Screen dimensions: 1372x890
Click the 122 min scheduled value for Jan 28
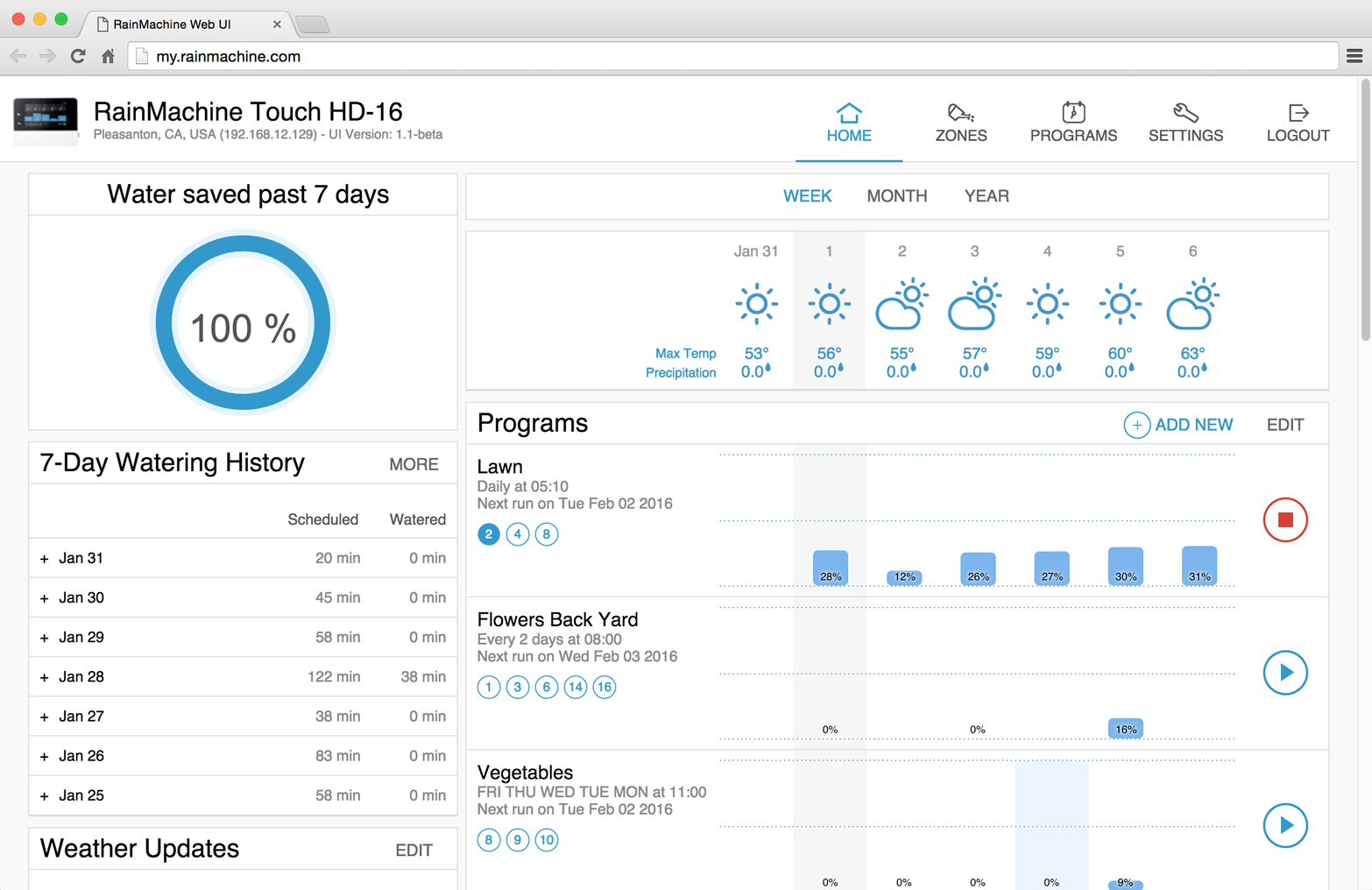point(334,676)
